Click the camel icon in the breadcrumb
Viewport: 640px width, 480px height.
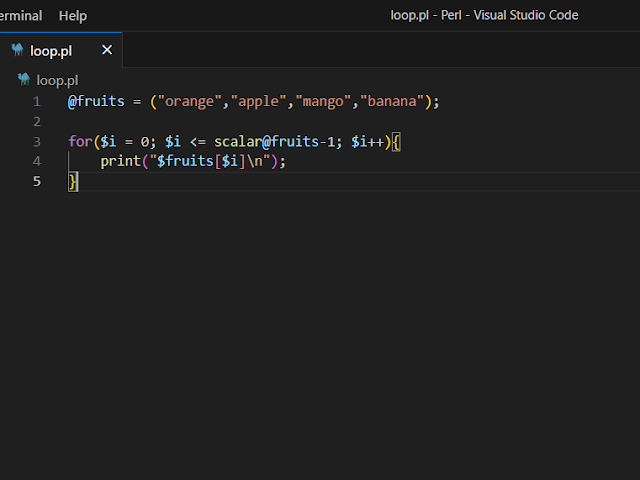pyautogui.click(x=24, y=79)
